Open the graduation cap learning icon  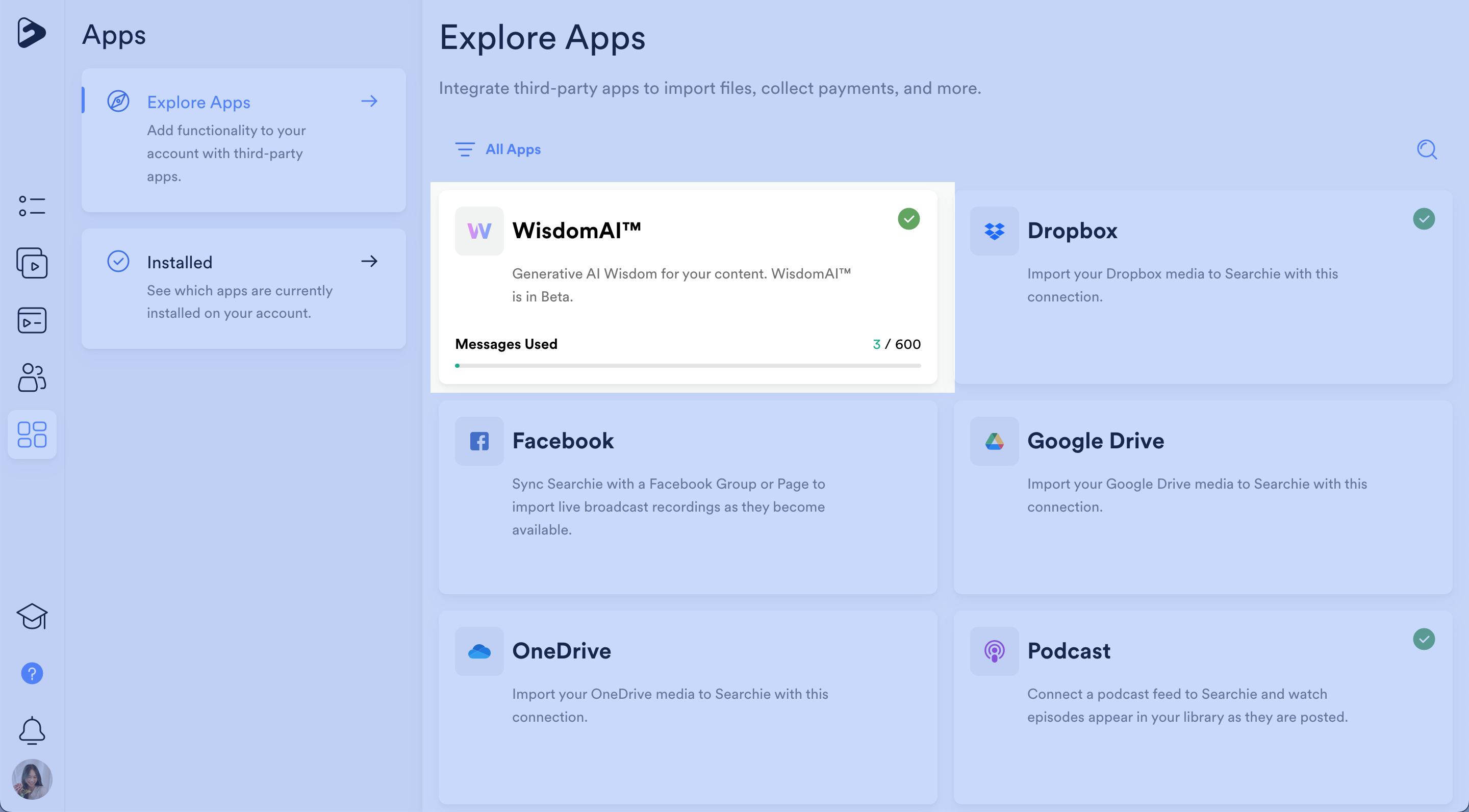[x=32, y=616]
